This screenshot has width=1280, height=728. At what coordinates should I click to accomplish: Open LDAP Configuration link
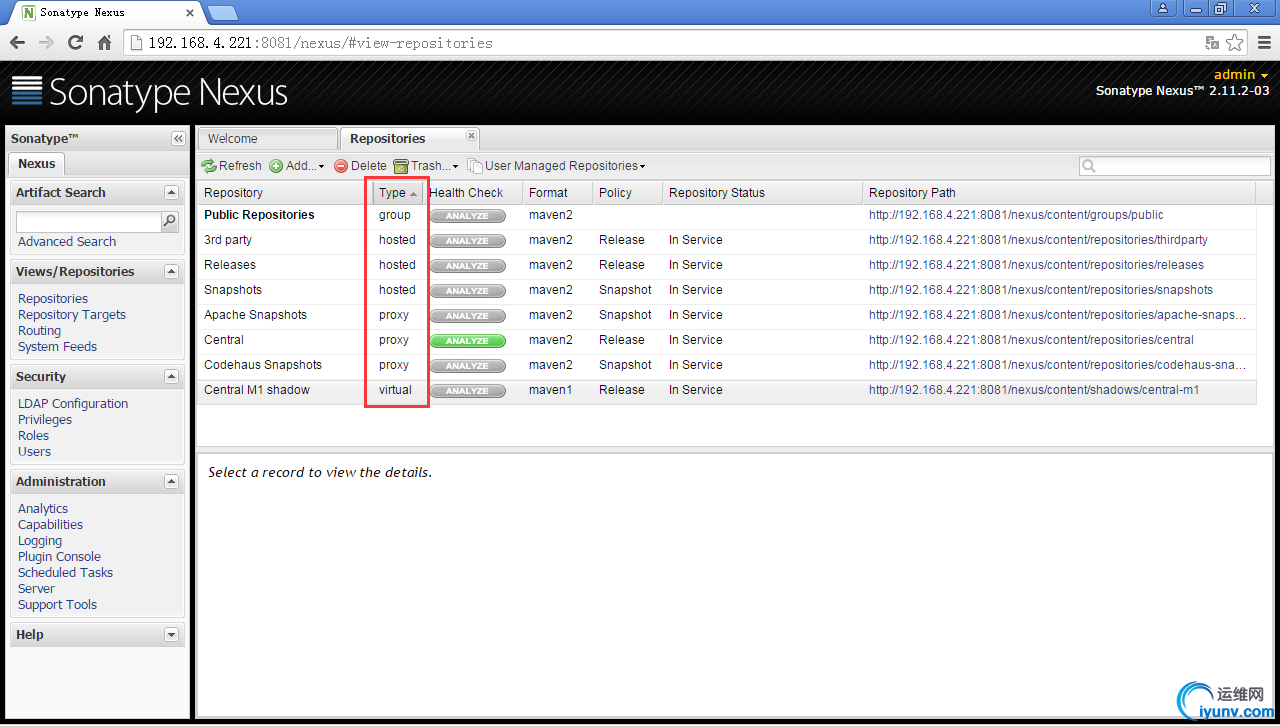pyautogui.click(x=73, y=404)
